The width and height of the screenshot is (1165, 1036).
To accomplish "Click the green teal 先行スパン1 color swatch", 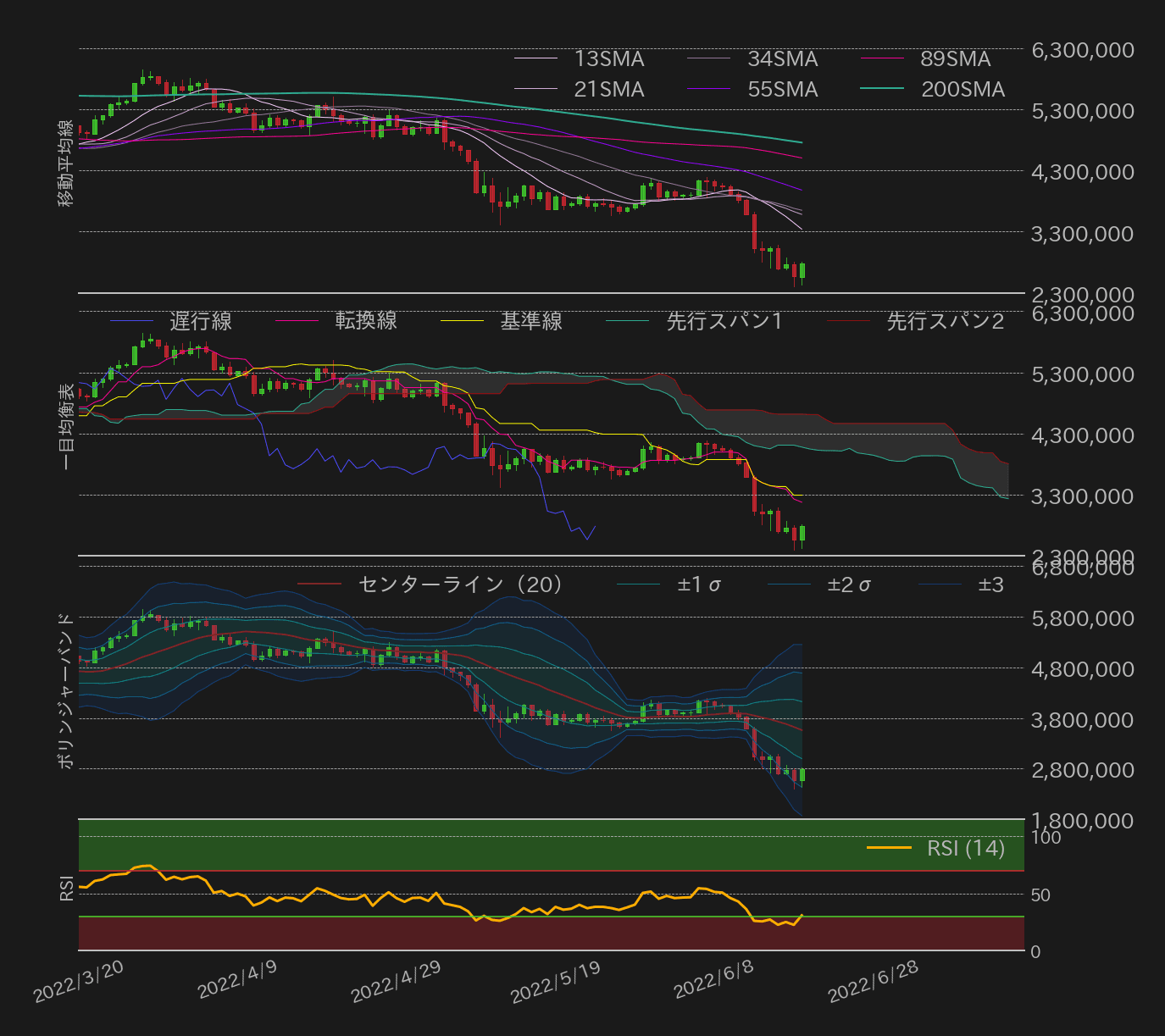I will [627, 322].
